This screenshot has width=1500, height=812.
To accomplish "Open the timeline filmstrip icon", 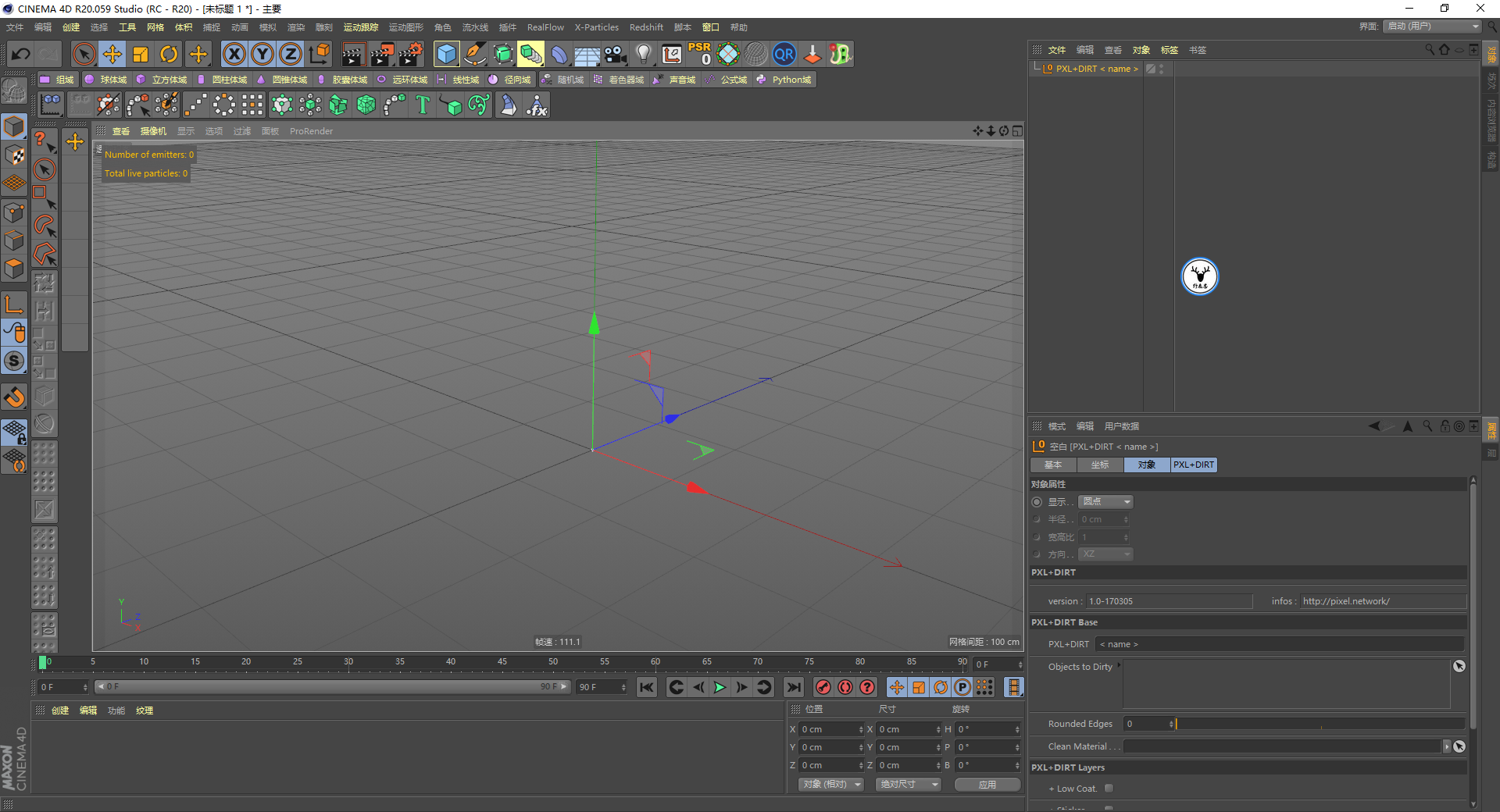I will coord(1013,687).
